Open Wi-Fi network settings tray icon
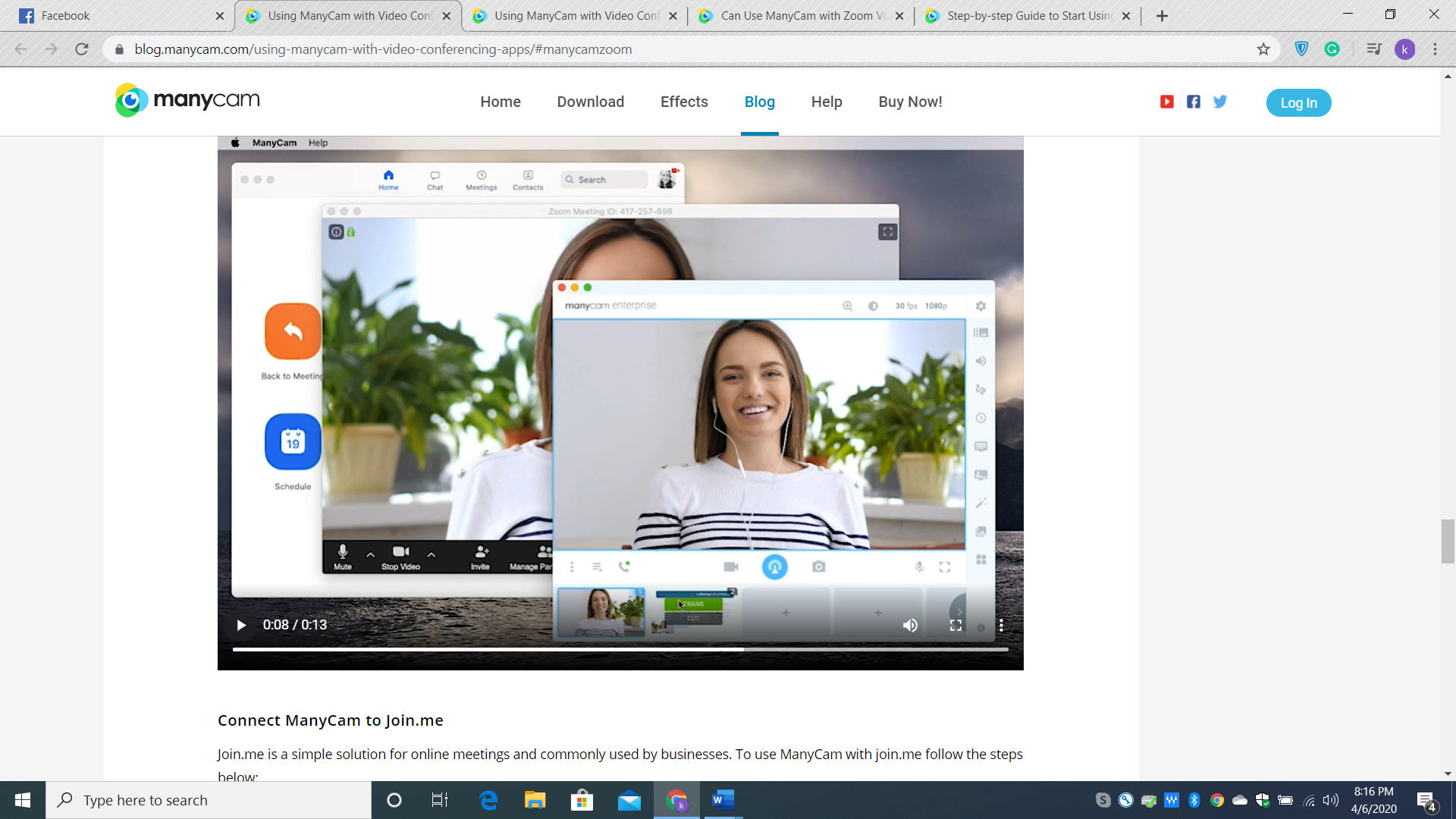1456x819 pixels. pos(1309,800)
